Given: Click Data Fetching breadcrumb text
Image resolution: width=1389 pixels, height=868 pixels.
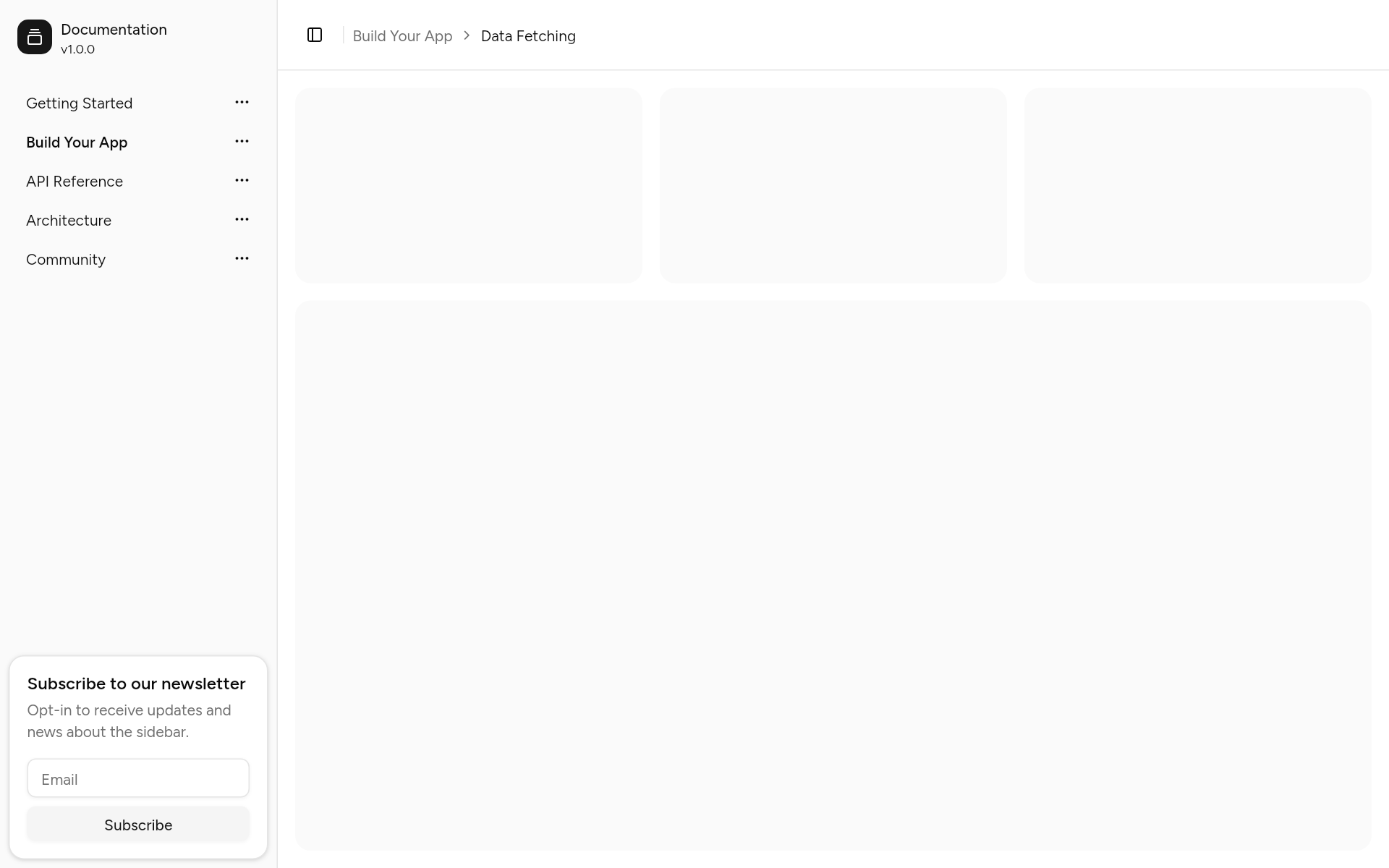Looking at the screenshot, I should (x=528, y=36).
